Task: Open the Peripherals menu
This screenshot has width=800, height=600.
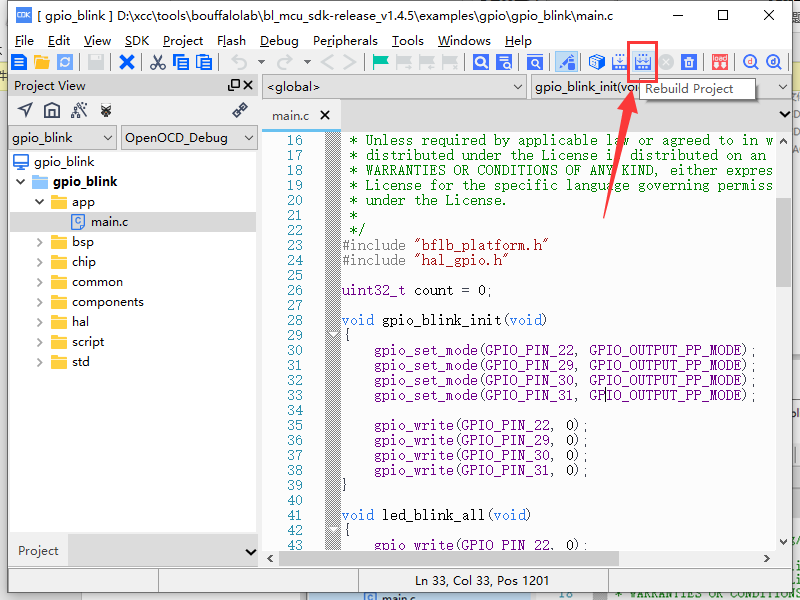Action: coord(345,41)
